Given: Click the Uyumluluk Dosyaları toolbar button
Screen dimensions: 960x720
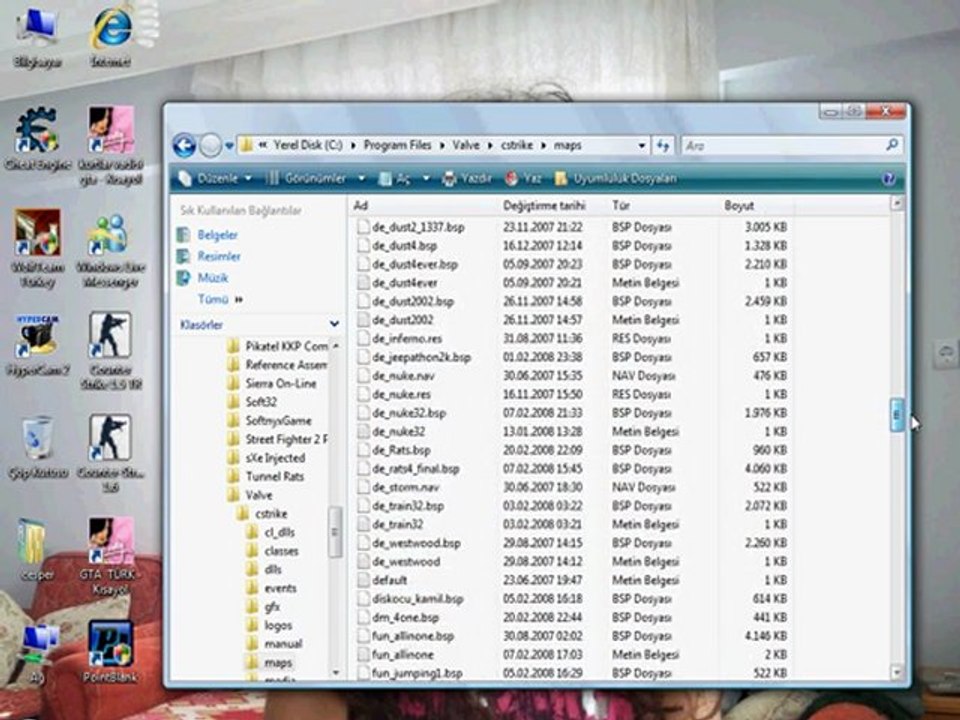Looking at the screenshot, I should pos(615,178).
